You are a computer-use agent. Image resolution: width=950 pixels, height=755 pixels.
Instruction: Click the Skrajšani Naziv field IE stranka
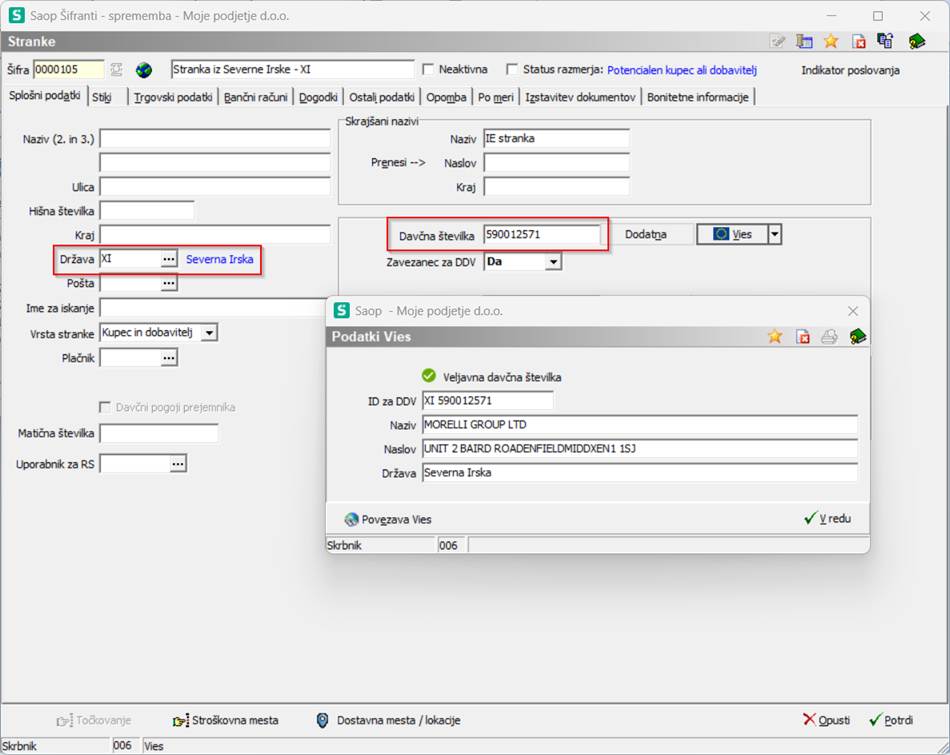click(x=556, y=138)
